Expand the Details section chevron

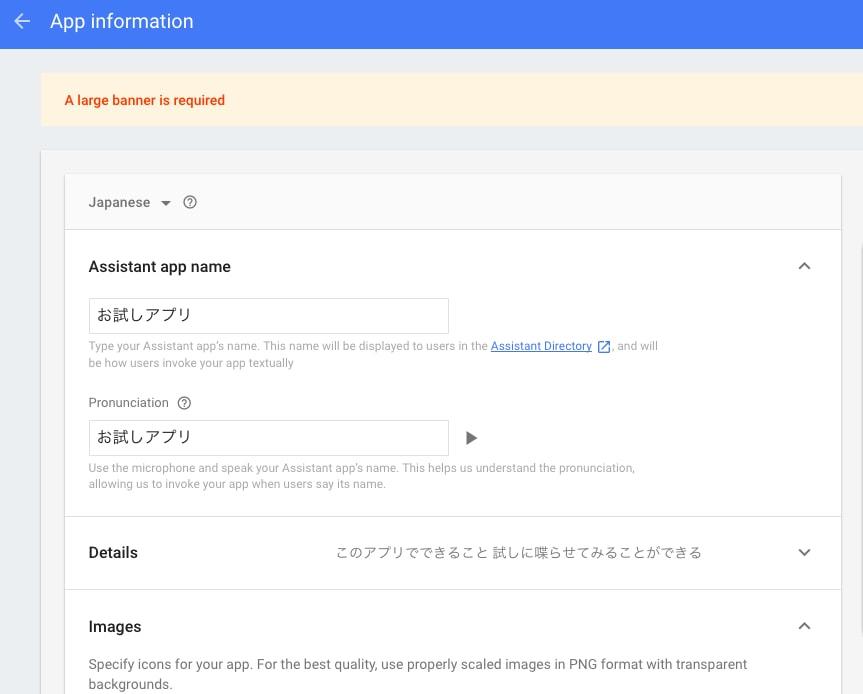[x=804, y=553]
